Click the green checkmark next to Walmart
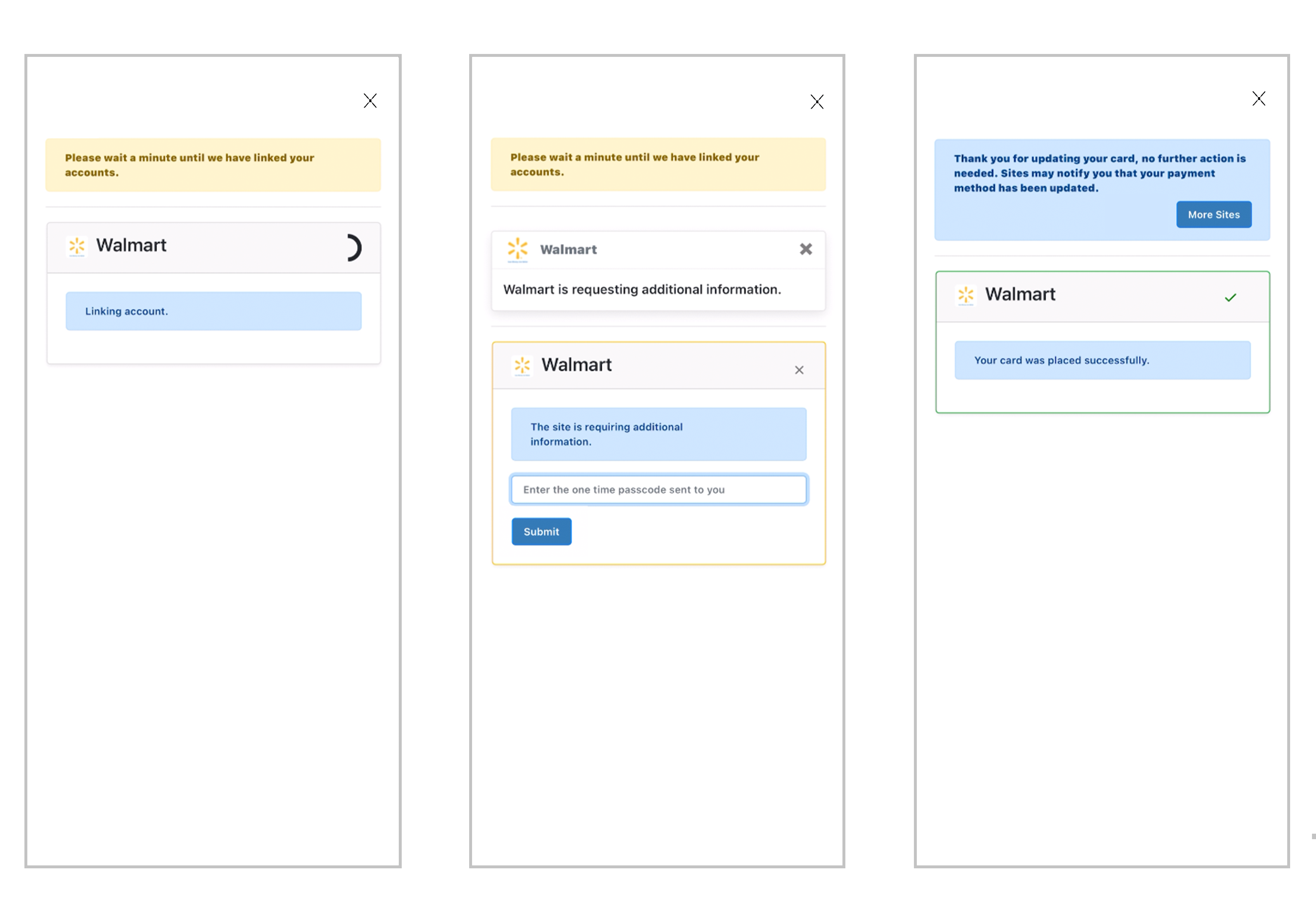The width and height of the screenshot is (1316, 923). [1230, 297]
